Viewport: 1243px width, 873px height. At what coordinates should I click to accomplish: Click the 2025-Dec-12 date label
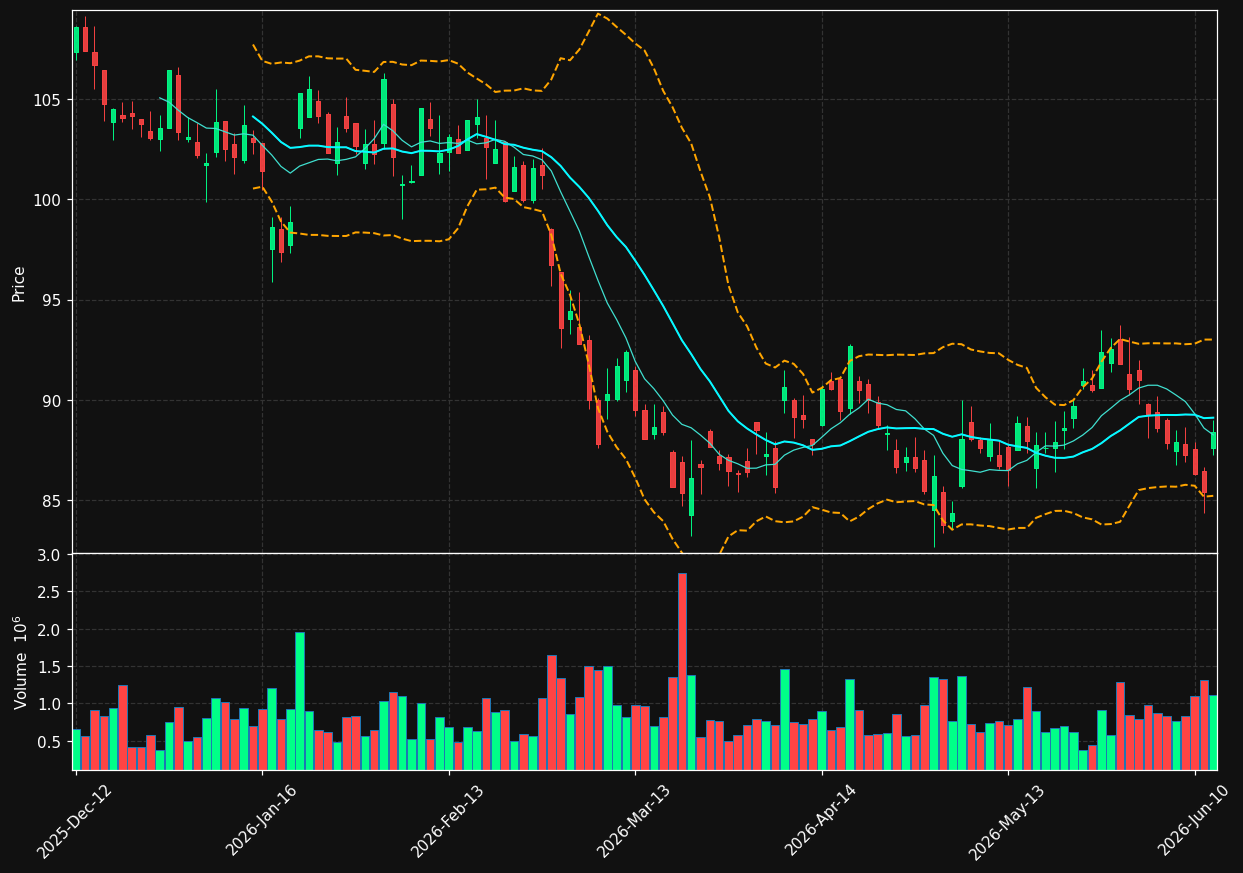pos(74,820)
